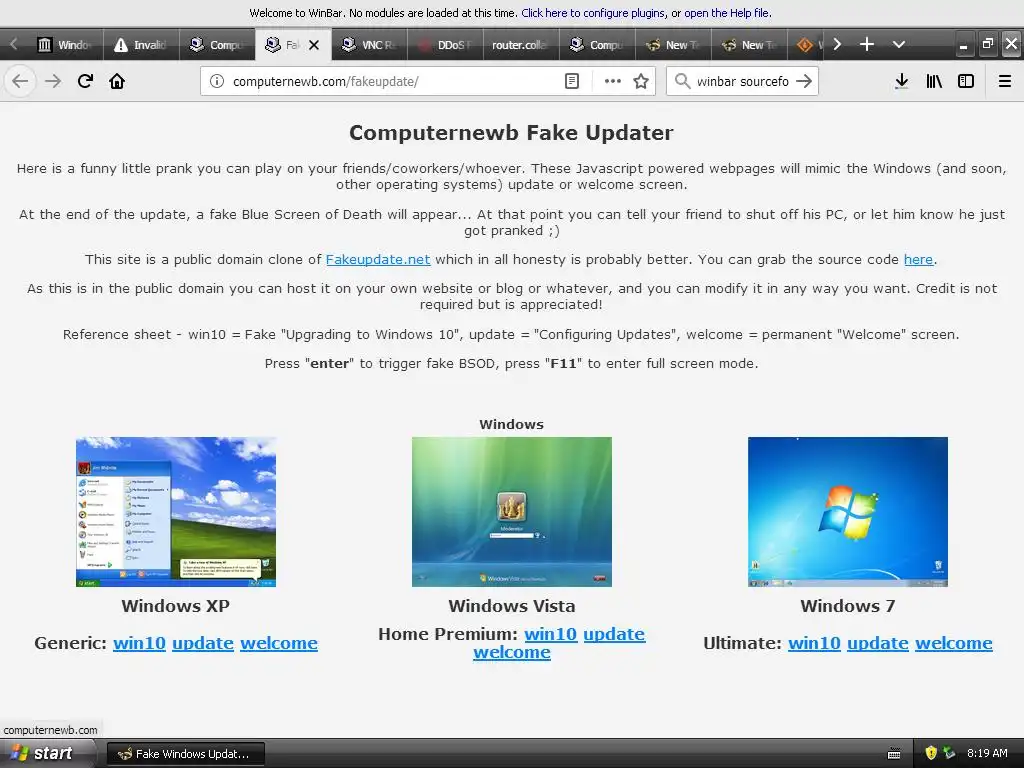1024x768 pixels.
Task: Click the 8:19 AM taskbar clock
Action: [987, 753]
